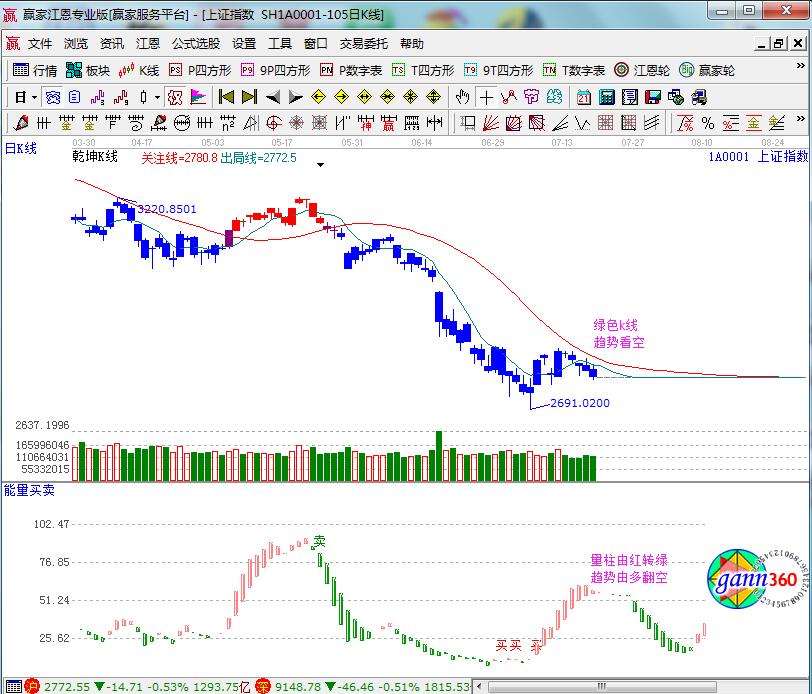
Task: Click the 乾坤K线 indicator label
Action: click(94, 157)
